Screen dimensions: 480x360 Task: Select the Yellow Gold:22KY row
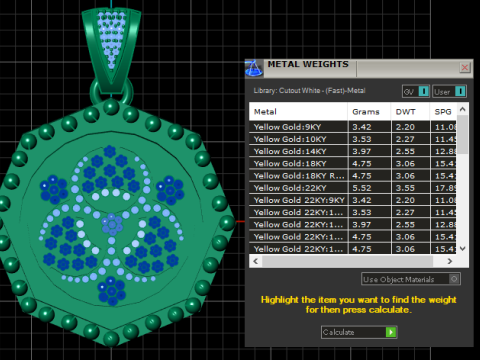[x=353, y=188]
